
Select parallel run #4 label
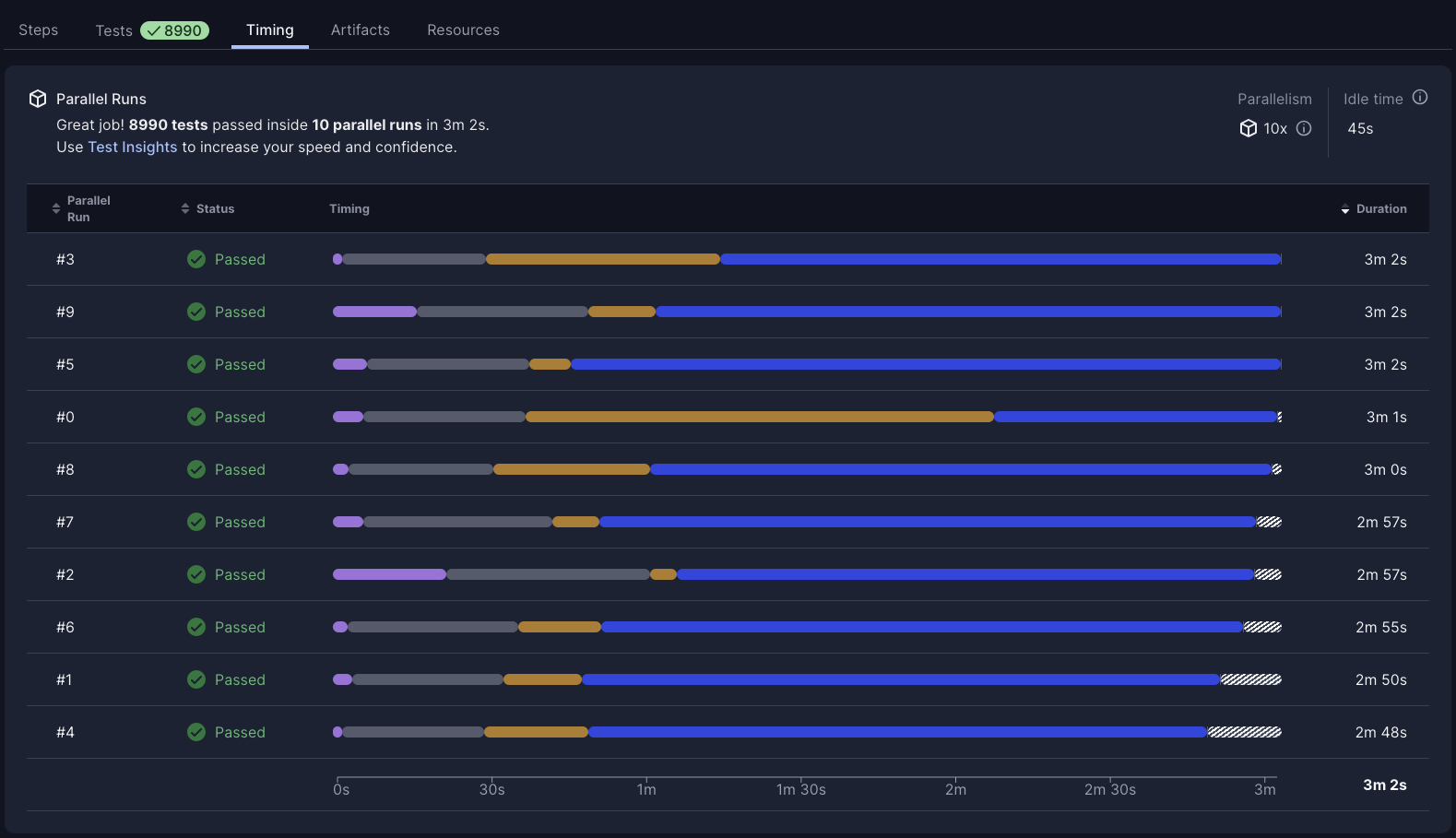coord(65,732)
